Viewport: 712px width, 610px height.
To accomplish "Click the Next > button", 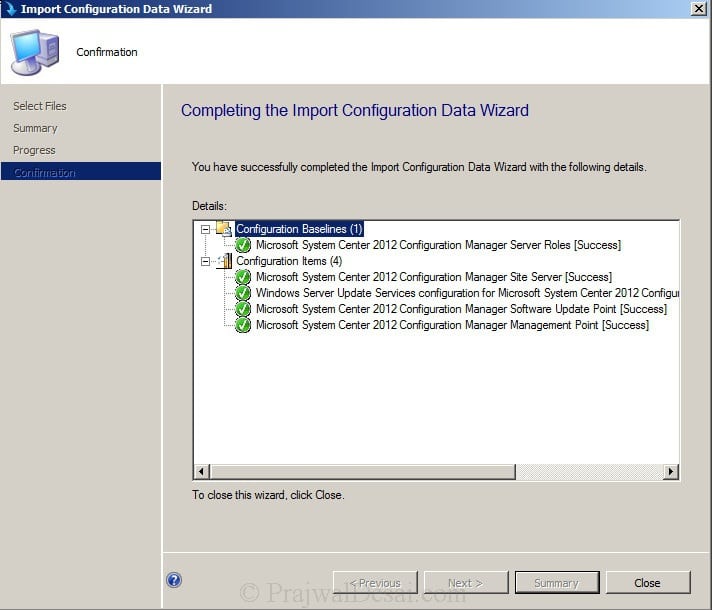I will 466,583.
